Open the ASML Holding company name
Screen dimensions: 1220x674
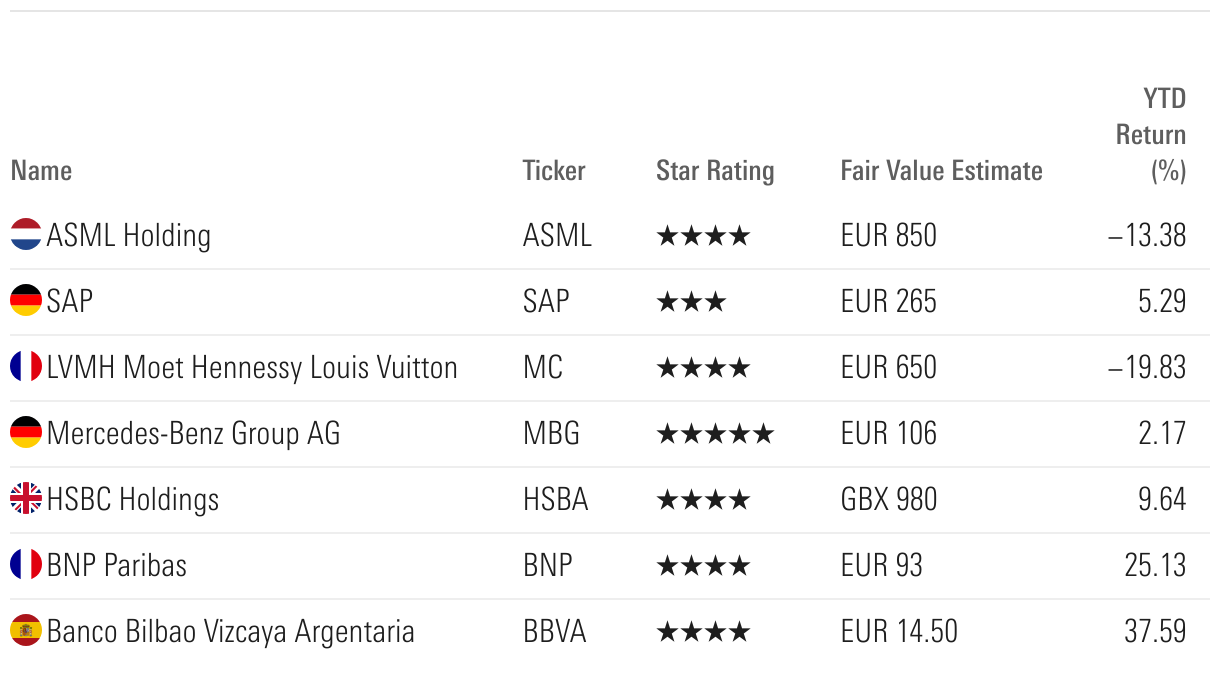pos(129,236)
